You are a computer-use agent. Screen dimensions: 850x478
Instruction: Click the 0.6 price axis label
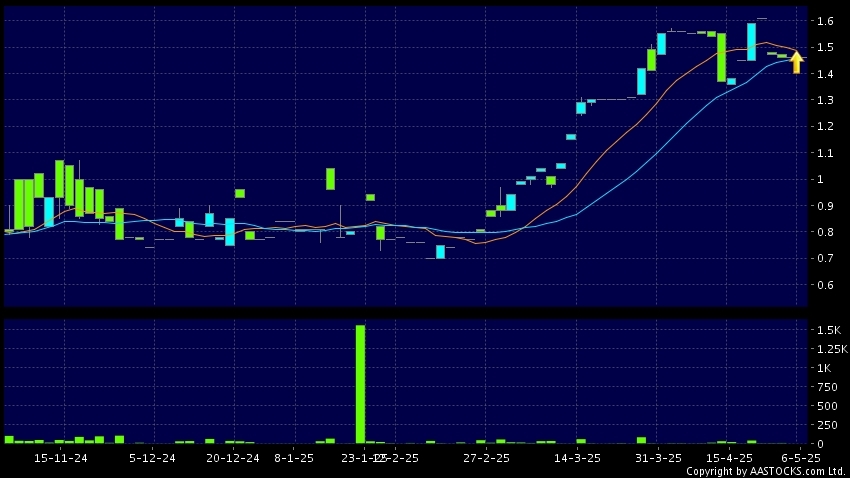(825, 285)
